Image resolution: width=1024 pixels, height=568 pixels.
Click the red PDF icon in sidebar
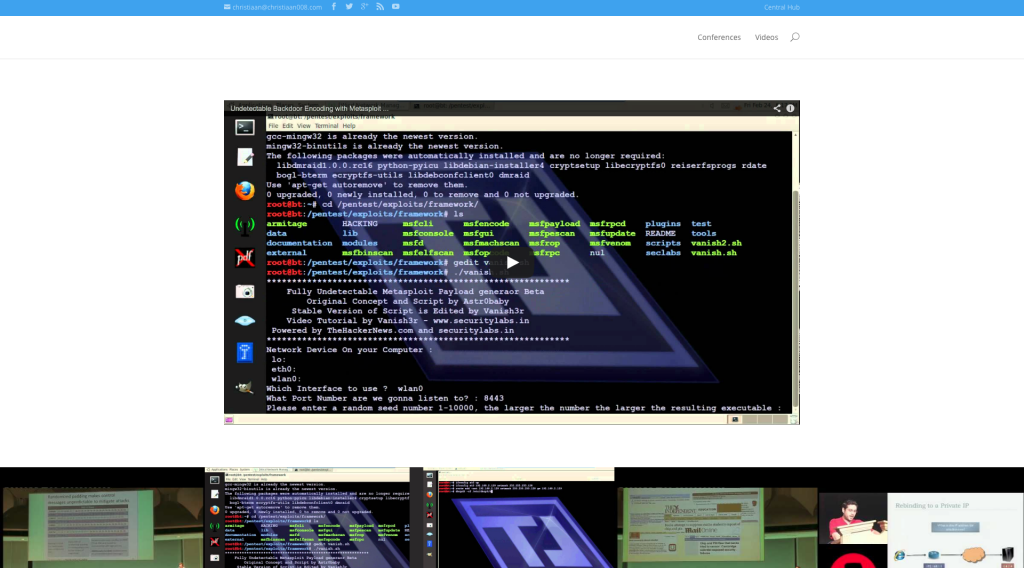pyautogui.click(x=245, y=258)
